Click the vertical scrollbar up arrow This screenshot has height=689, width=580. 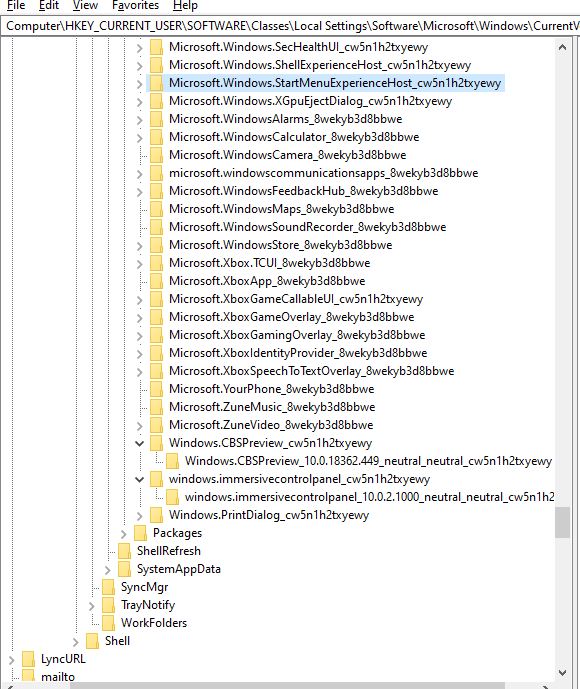[x=562, y=47]
